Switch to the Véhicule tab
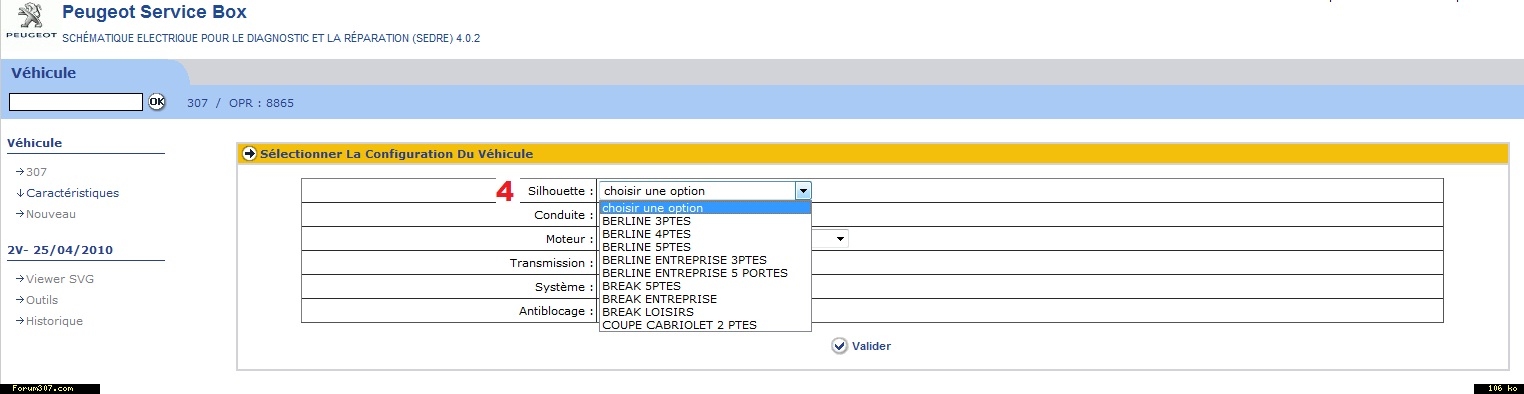The width and height of the screenshot is (1524, 394). pyautogui.click(x=44, y=73)
